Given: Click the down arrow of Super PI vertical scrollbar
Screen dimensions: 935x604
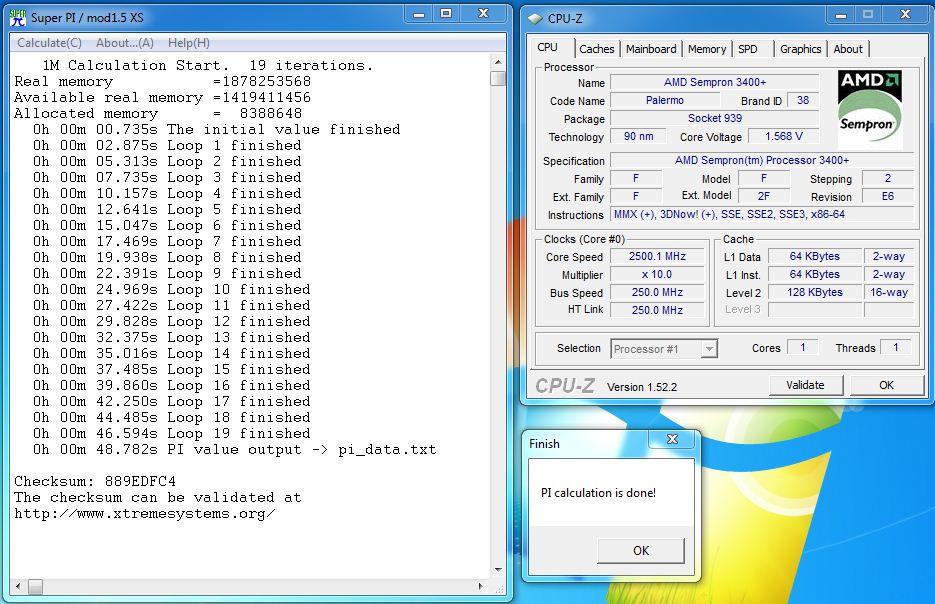Looking at the screenshot, I should [498, 570].
